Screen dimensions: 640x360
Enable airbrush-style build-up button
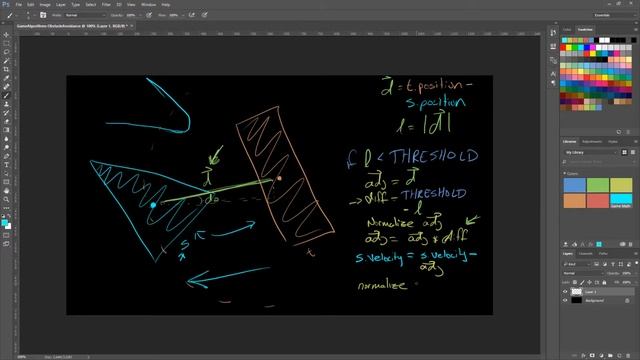click(x=191, y=15)
